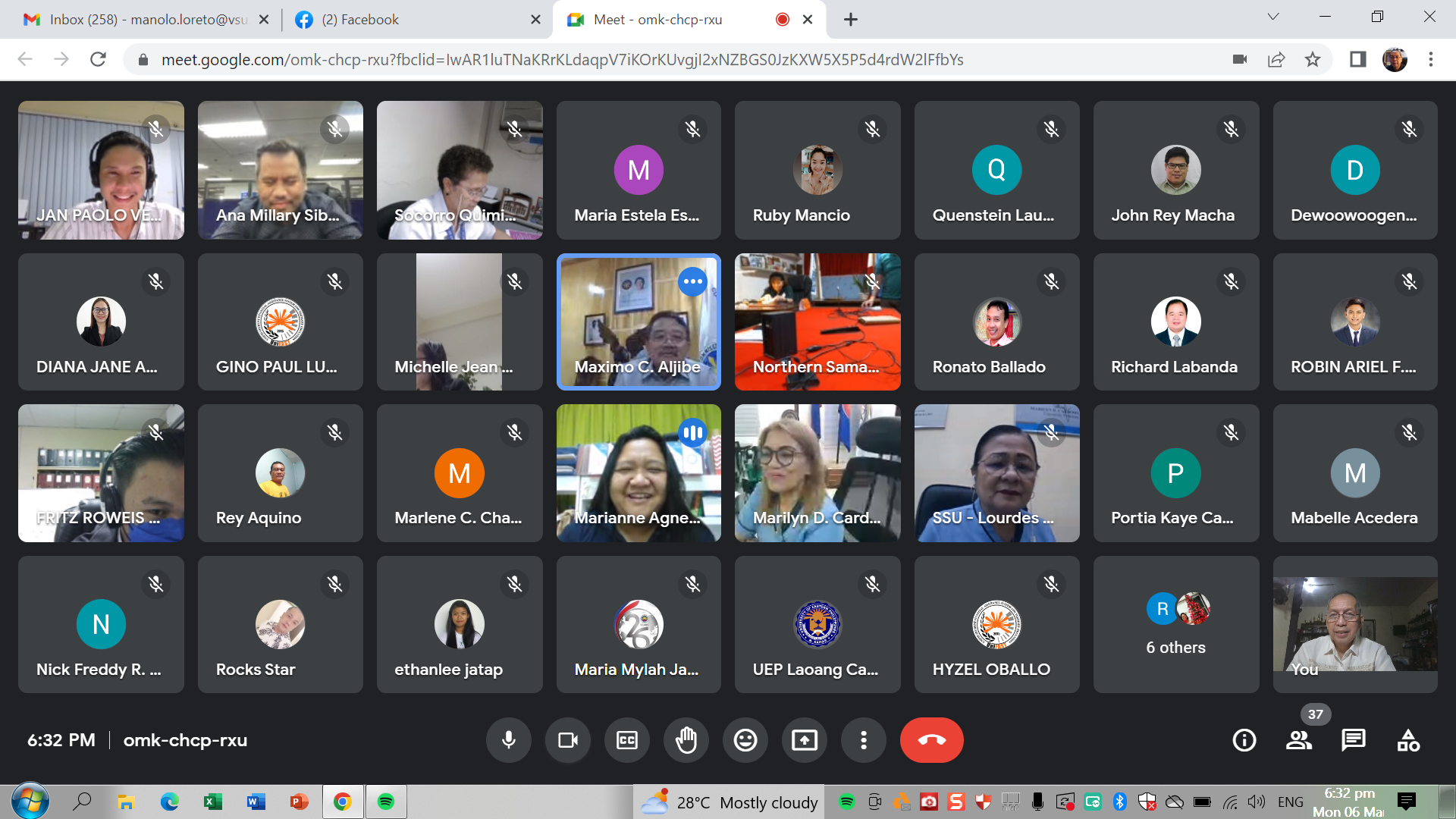Image resolution: width=1456 pixels, height=819 pixels.
Task: Open the 6 others participants tile
Action: 1175,624
